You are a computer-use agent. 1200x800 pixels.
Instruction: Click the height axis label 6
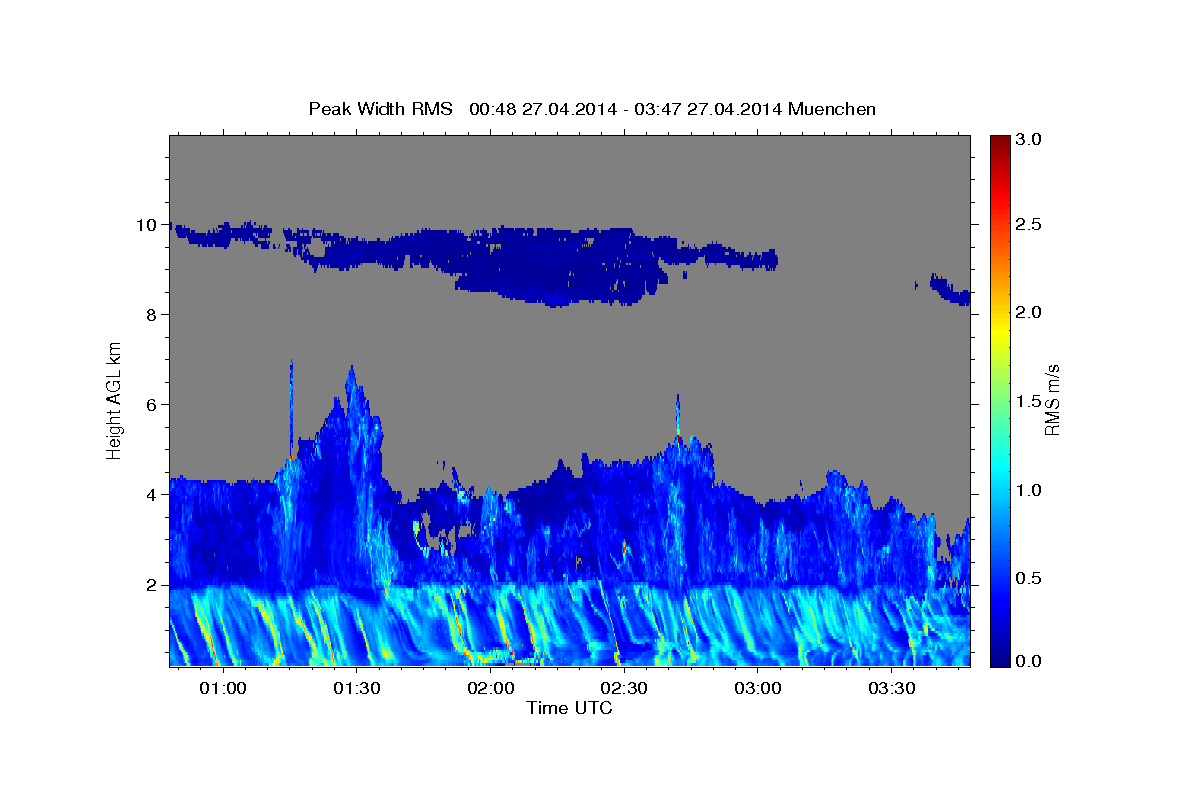[153, 405]
